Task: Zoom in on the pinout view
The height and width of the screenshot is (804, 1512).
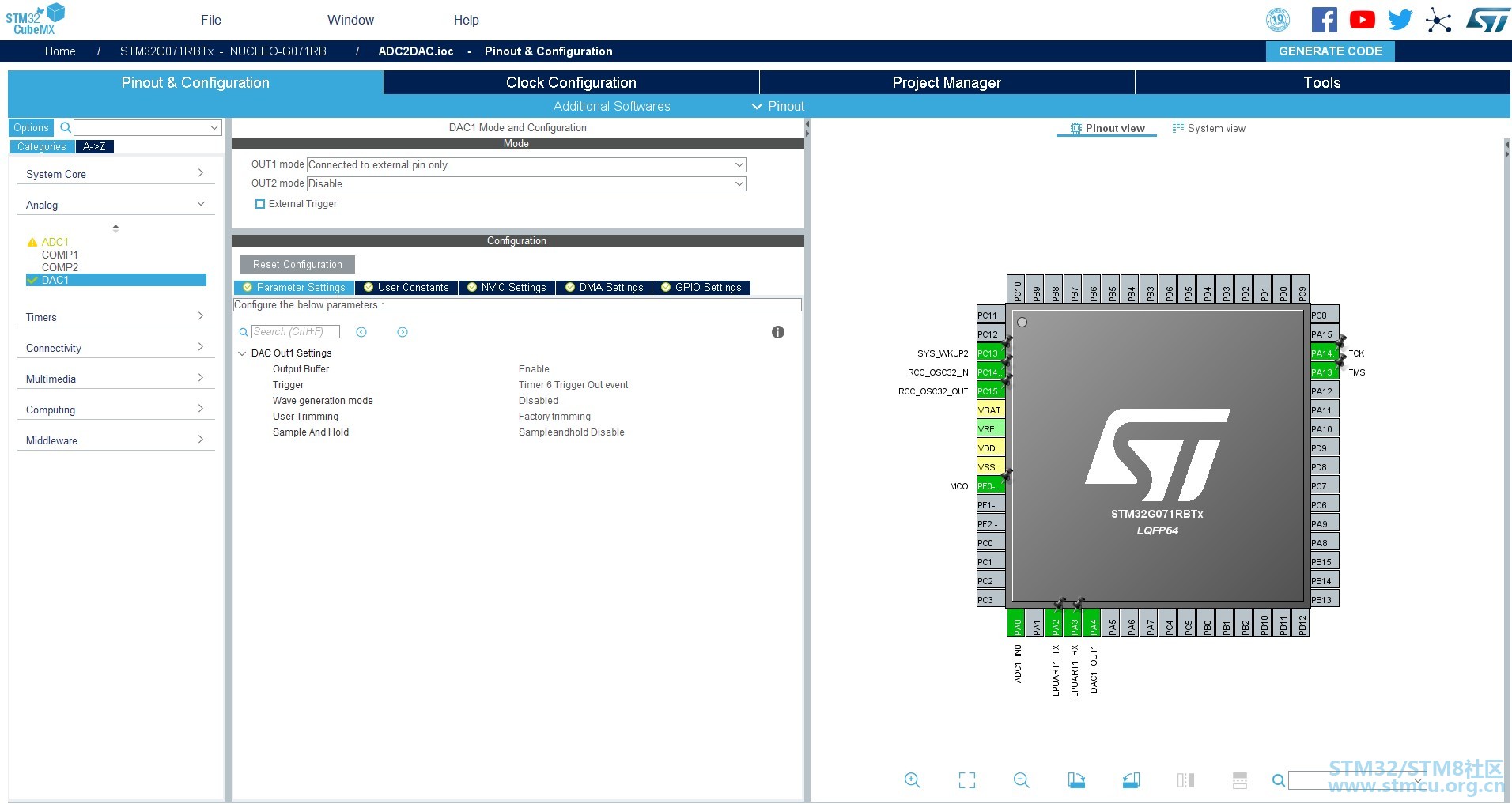Action: pyautogui.click(x=912, y=780)
